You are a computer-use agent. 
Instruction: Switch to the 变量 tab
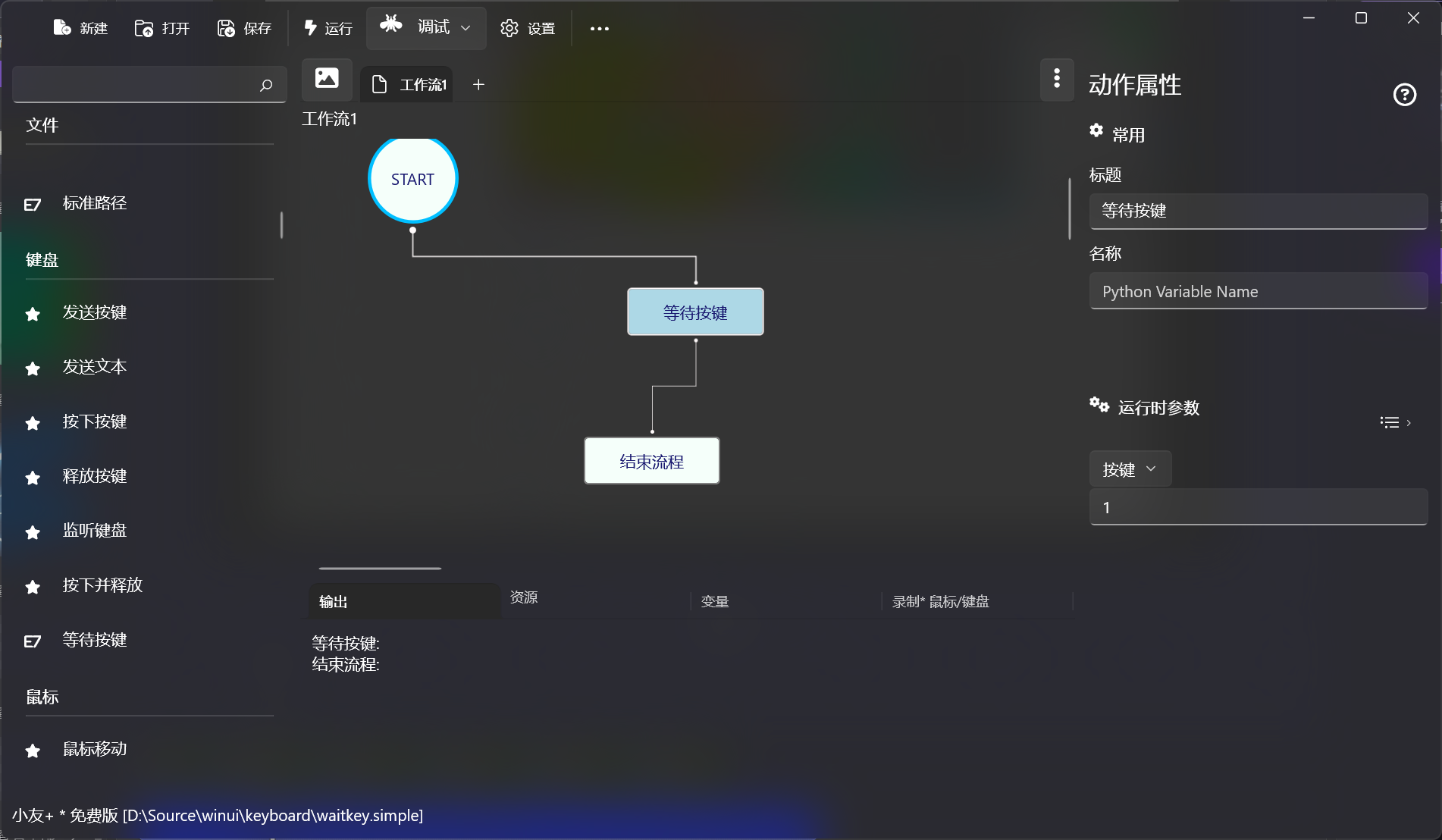pyautogui.click(x=715, y=602)
